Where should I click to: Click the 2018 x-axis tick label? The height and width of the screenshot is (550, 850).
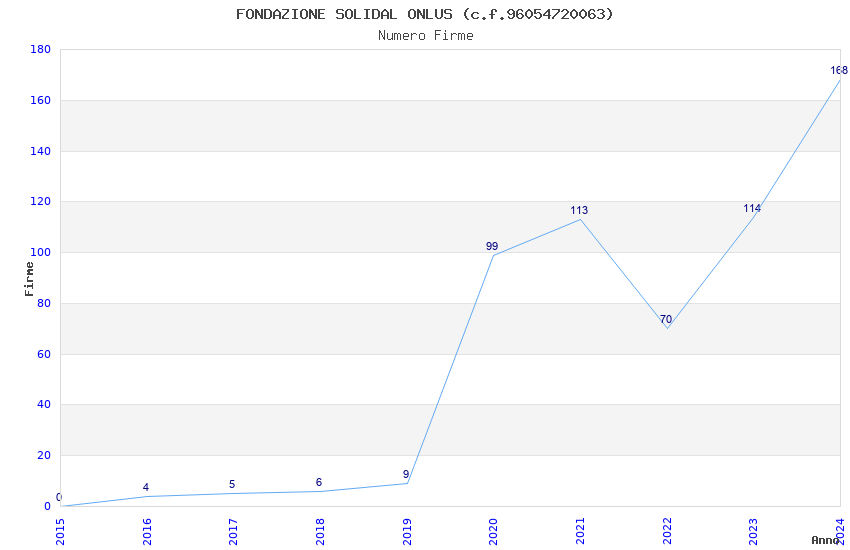(320, 532)
